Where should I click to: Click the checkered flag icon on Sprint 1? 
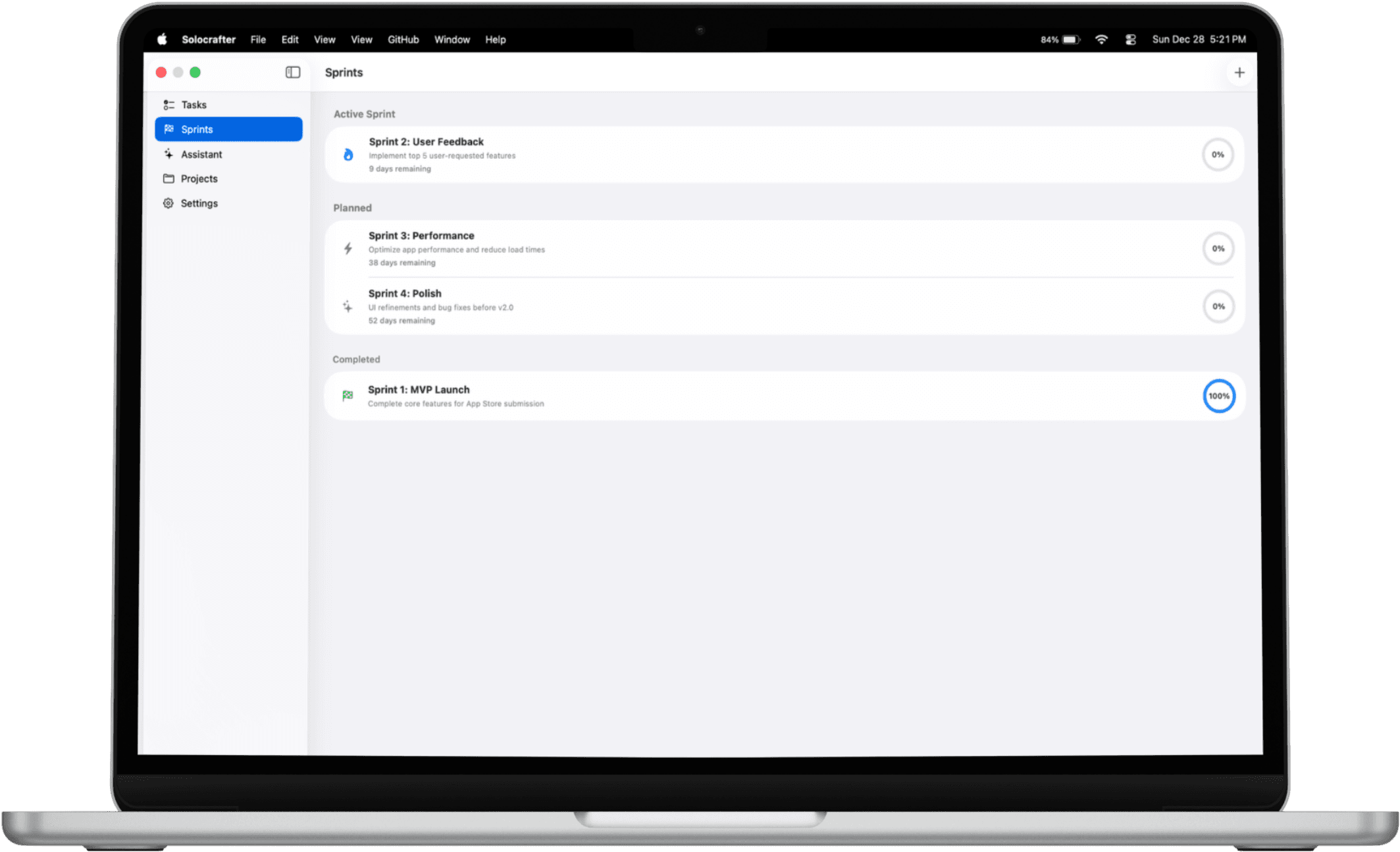(348, 396)
